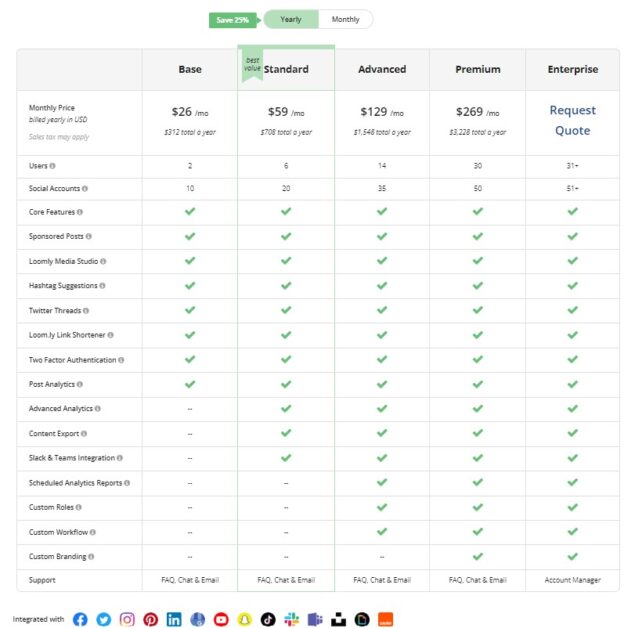Click the 51+ Enterprise social accounts cell
The height and width of the screenshot is (628, 635).
[x=573, y=188]
